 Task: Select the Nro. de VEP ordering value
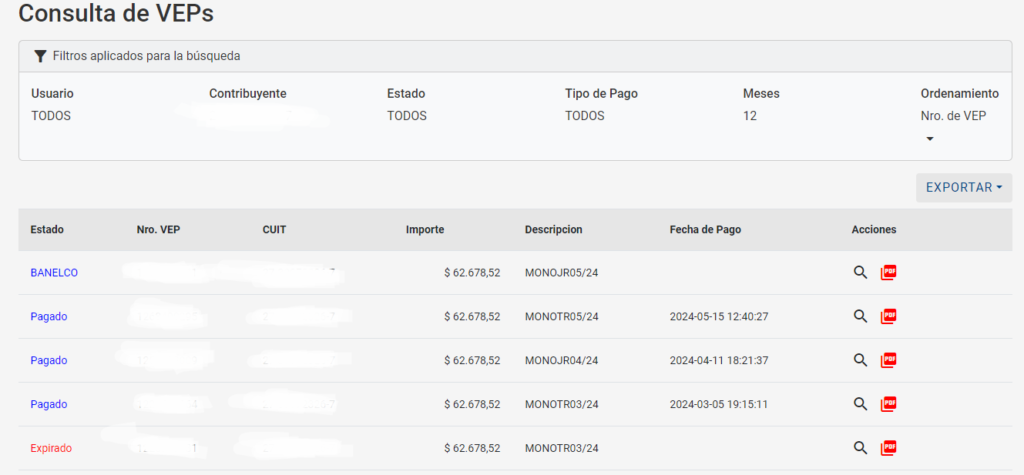click(x=953, y=116)
